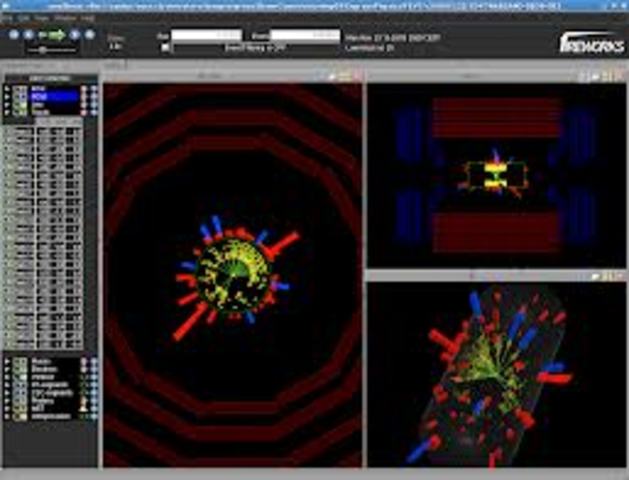The height and width of the screenshot is (480, 629).
Task: Open filter for the ECal row
Action: click(84, 89)
